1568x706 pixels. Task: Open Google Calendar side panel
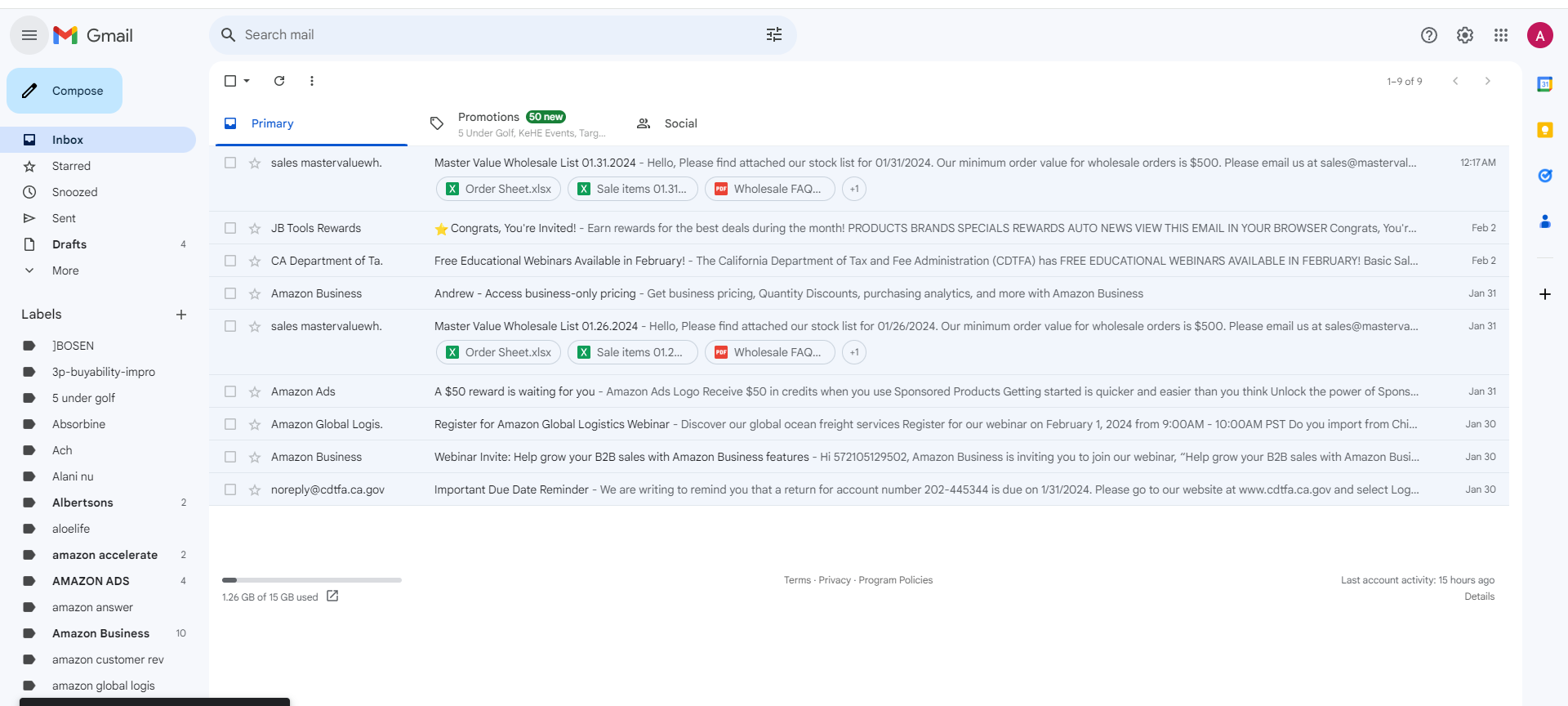[1545, 84]
